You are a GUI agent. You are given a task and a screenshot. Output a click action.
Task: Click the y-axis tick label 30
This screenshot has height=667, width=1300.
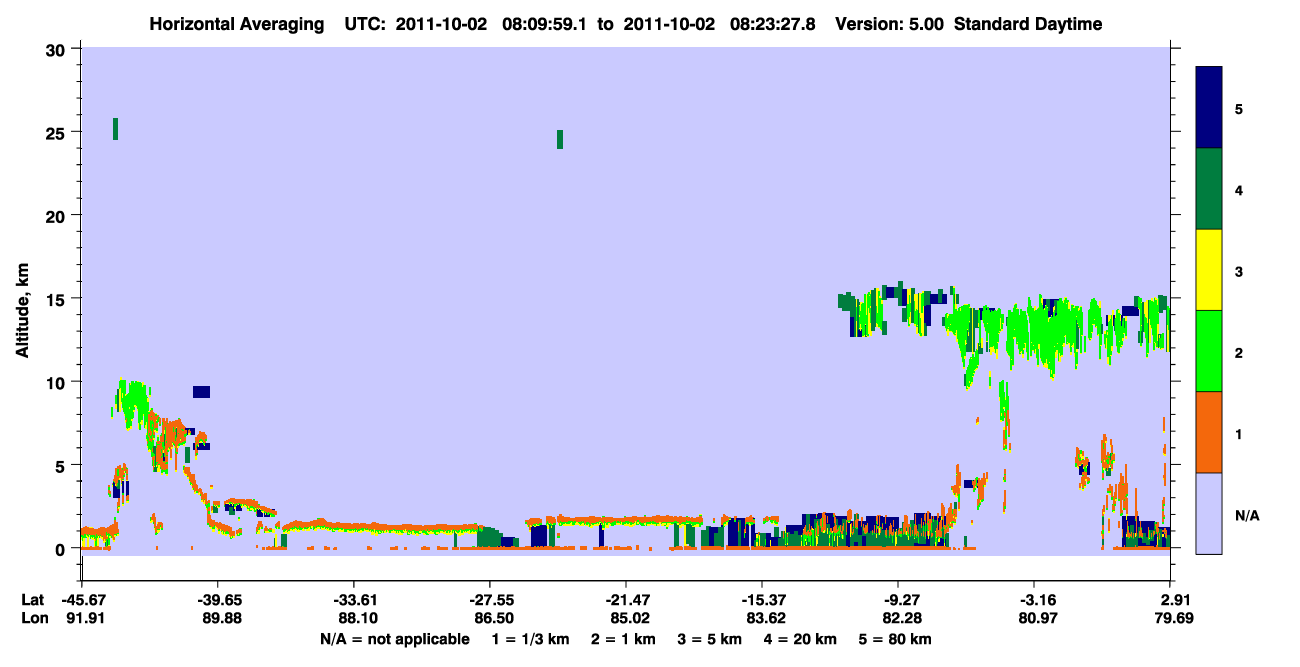[58, 49]
